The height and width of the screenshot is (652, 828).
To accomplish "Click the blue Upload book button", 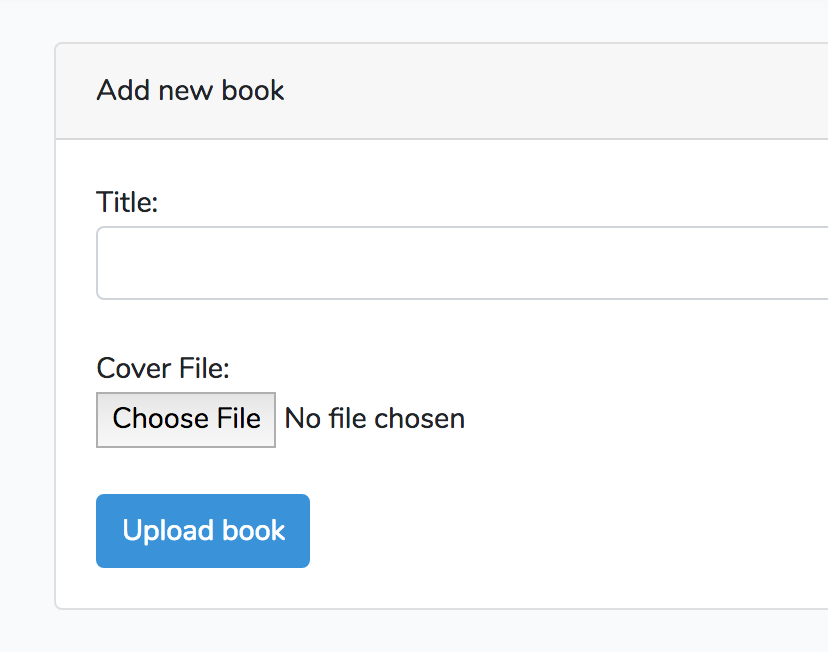I will [x=203, y=531].
